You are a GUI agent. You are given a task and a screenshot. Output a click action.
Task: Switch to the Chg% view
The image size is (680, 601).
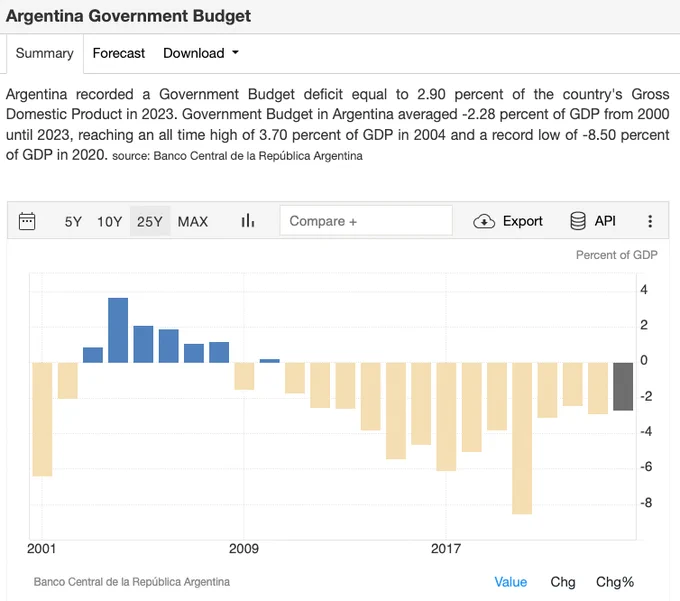coord(615,582)
